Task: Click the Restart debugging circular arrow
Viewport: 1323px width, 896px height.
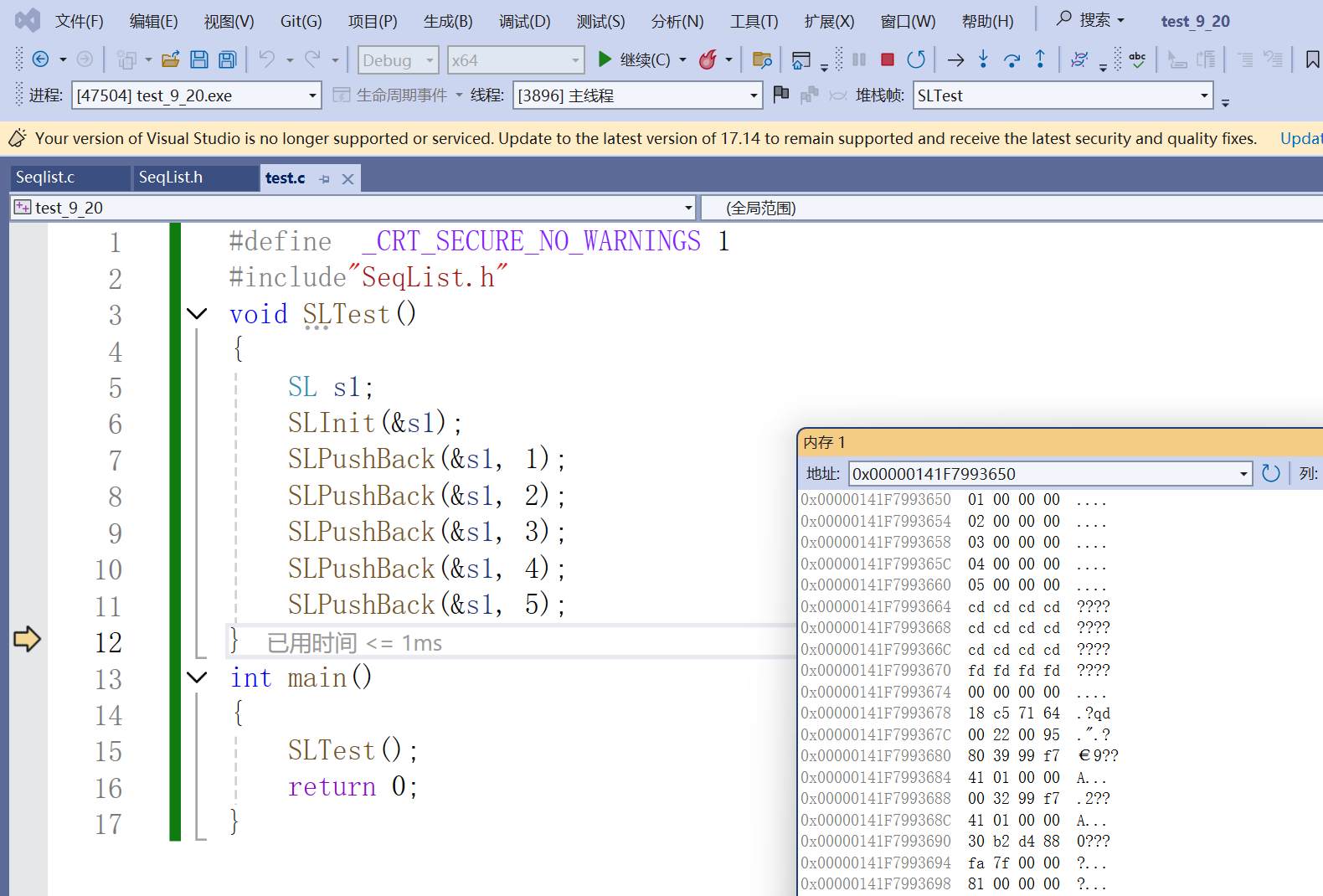Action: 916,59
